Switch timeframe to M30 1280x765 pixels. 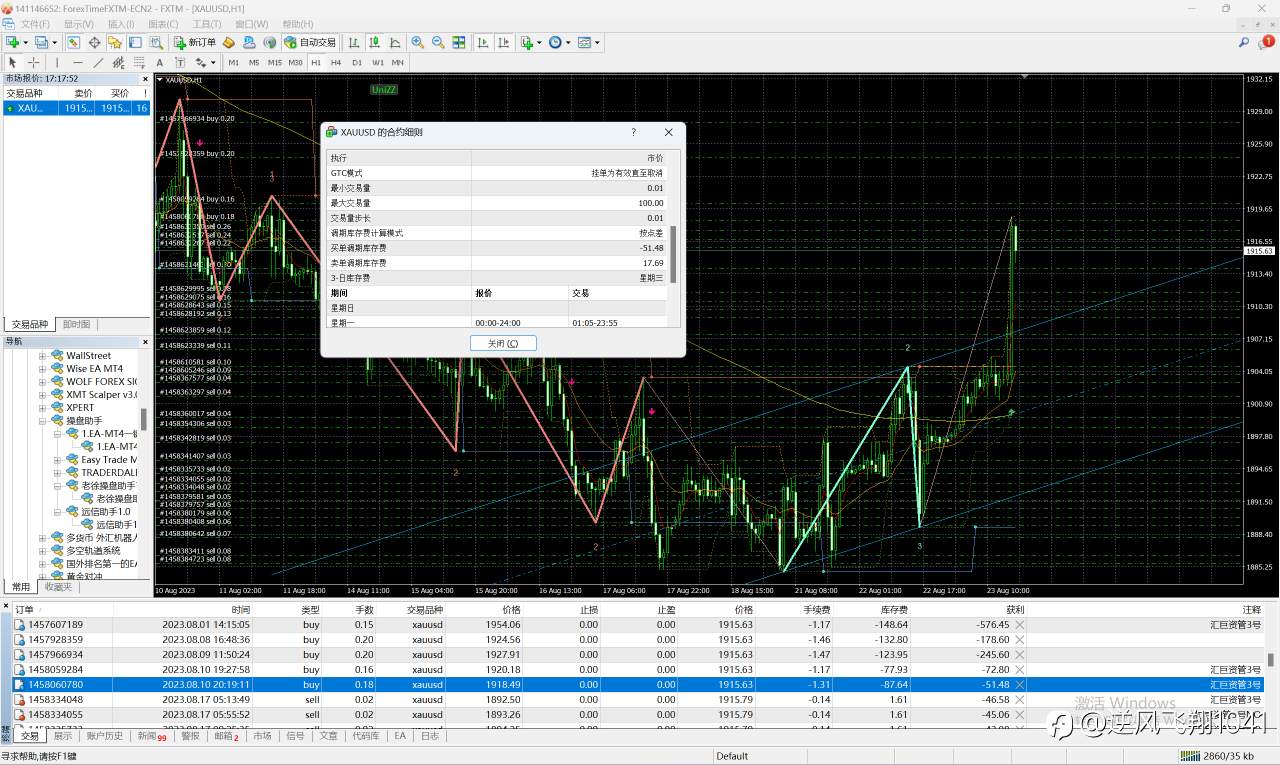tap(296, 62)
